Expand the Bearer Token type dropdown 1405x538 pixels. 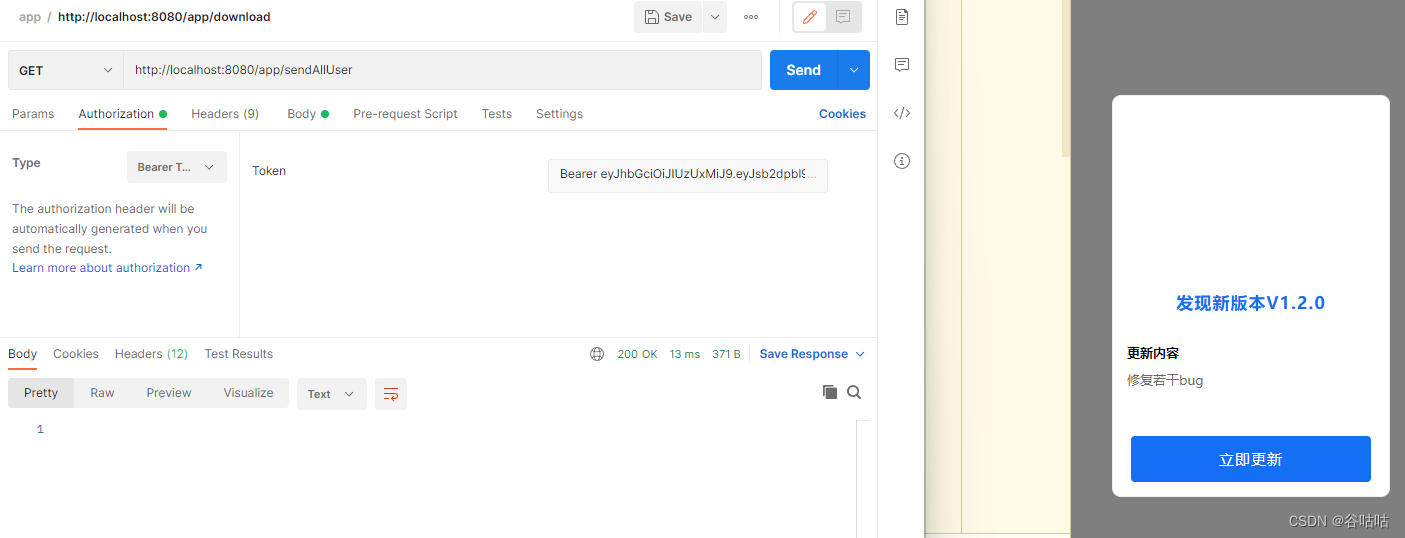177,167
